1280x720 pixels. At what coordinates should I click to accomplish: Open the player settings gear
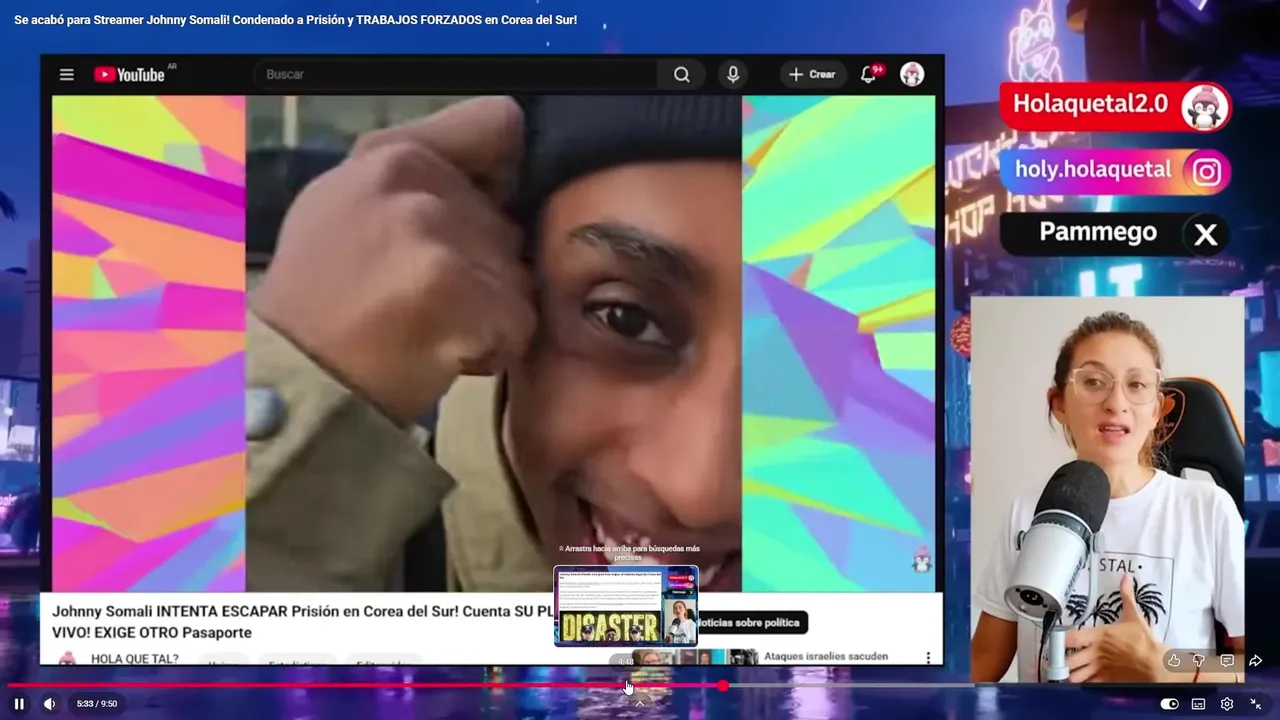(1227, 704)
